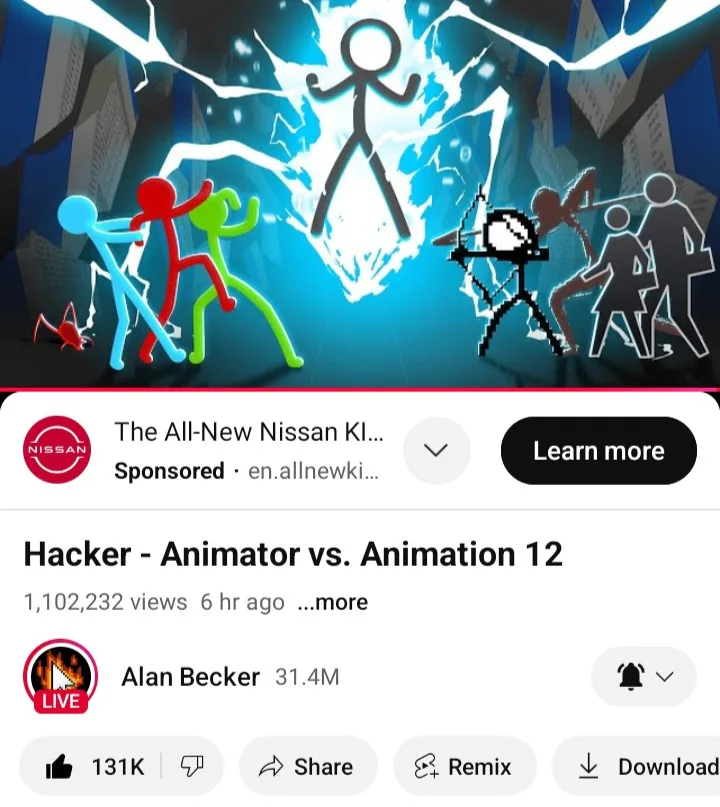The height and width of the screenshot is (807, 720).
Task: Tap the Share arrow icon
Action: tap(271, 766)
